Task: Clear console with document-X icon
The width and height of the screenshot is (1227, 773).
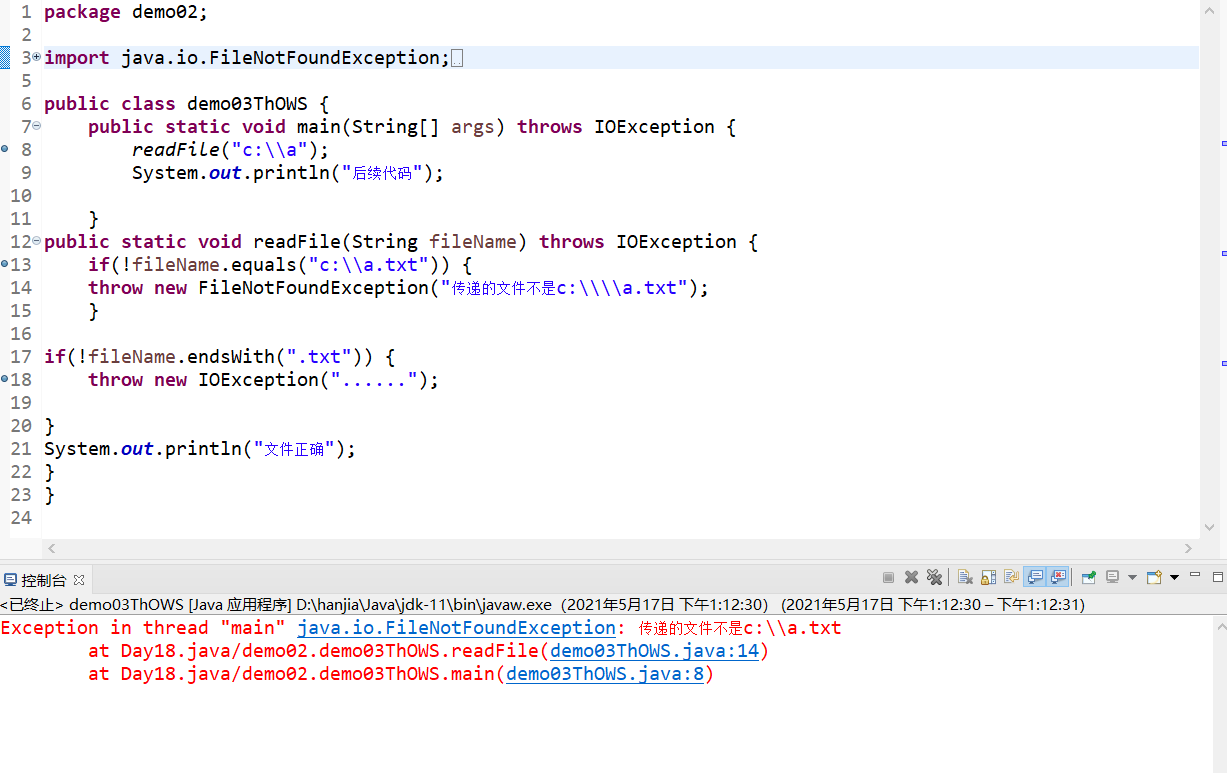Action: tap(965, 577)
